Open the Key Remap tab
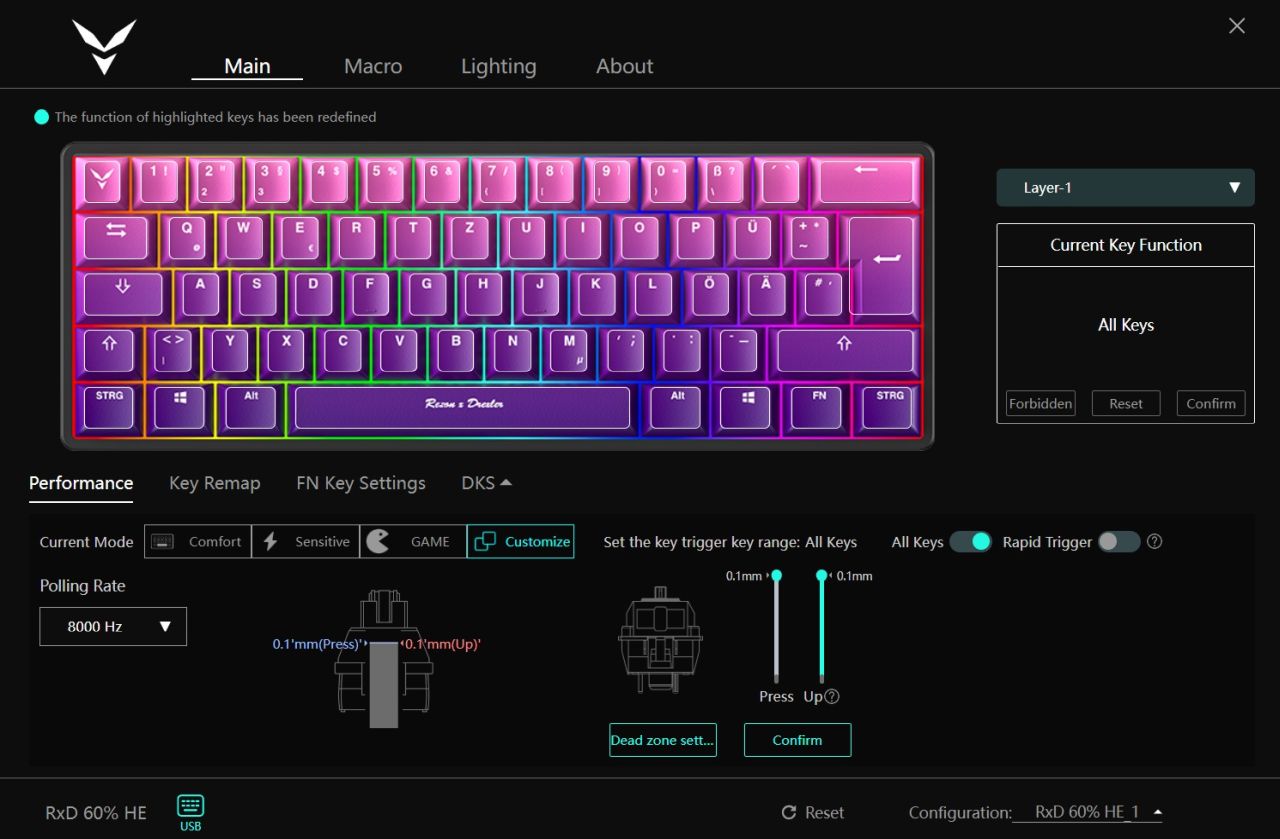 [x=214, y=483]
